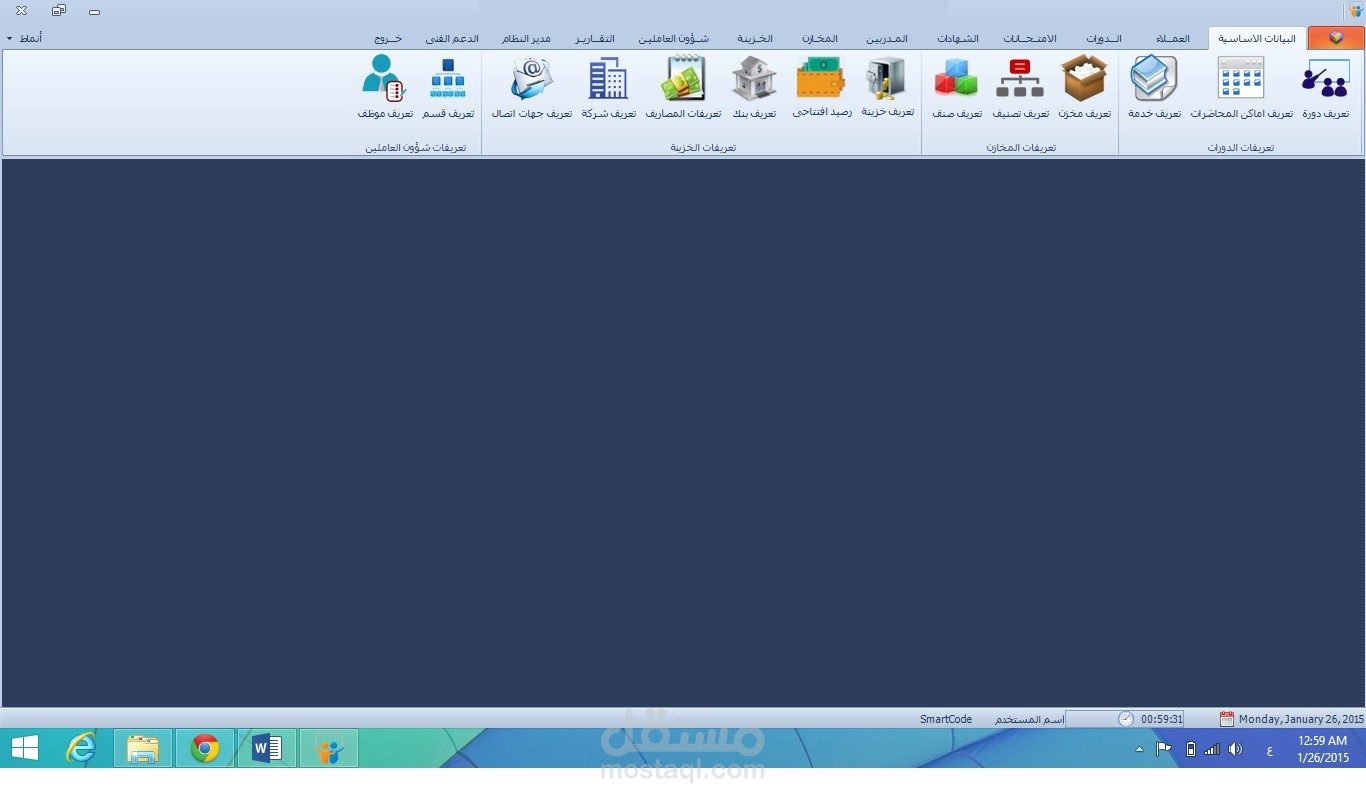
Task: Open the volume speaker tray icon
Action: [x=1236, y=749]
